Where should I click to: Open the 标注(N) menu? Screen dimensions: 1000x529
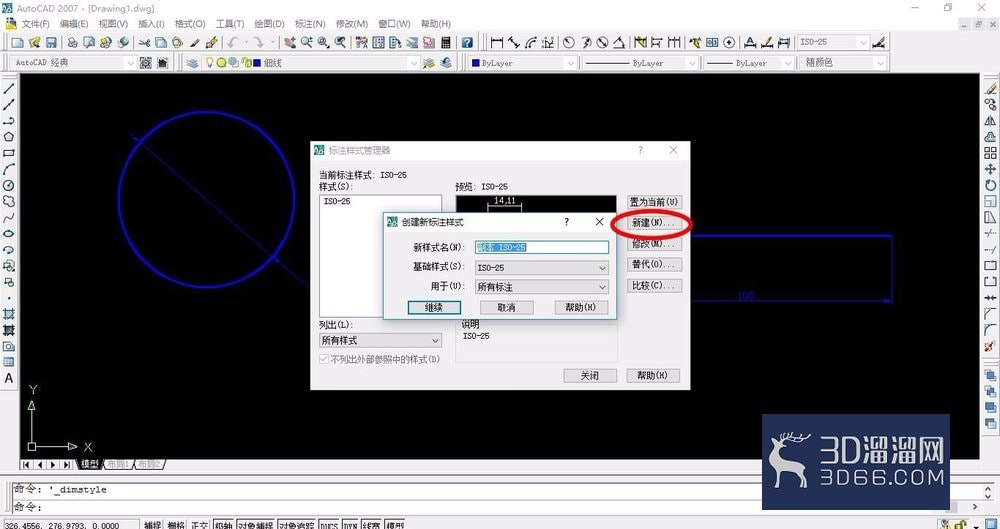point(310,24)
